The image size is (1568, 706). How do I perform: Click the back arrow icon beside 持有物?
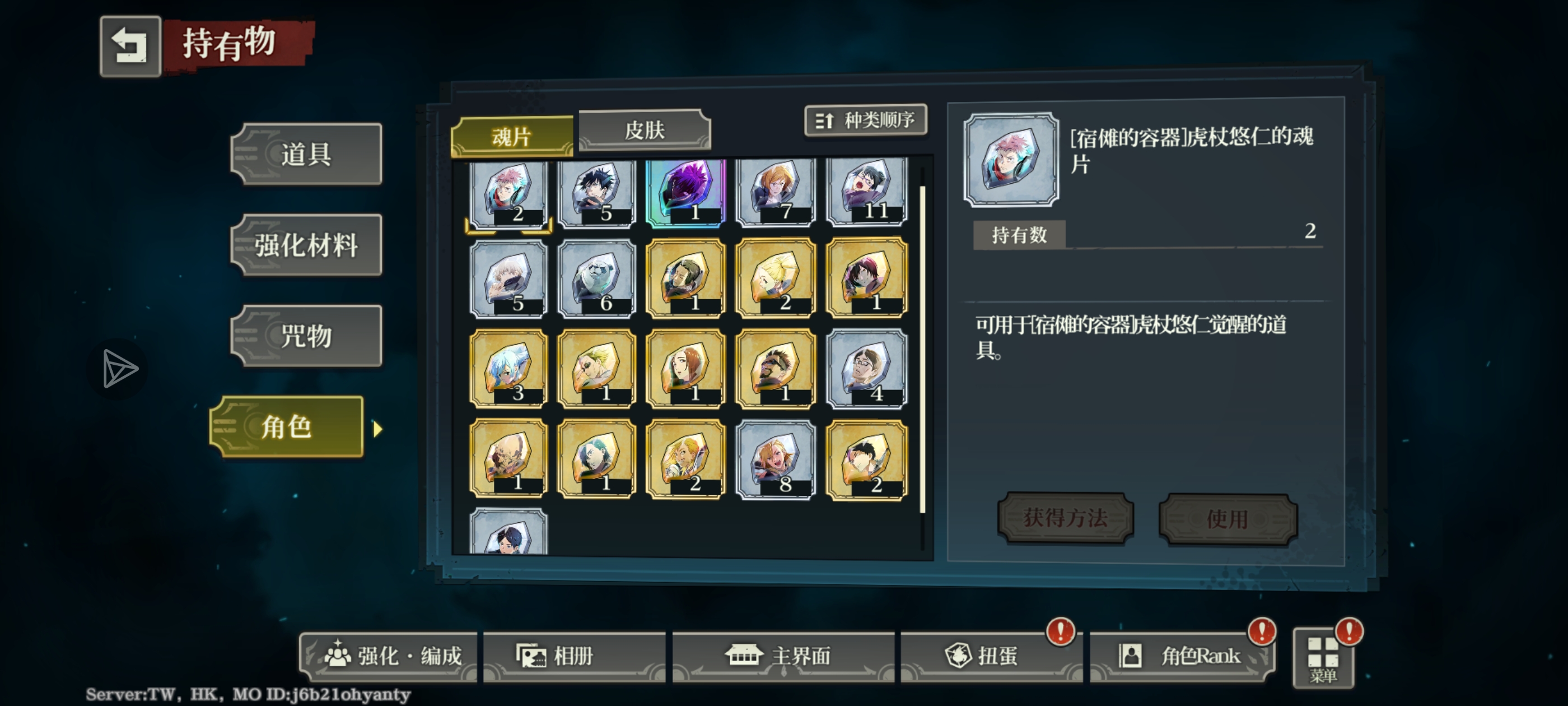click(x=130, y=47)
